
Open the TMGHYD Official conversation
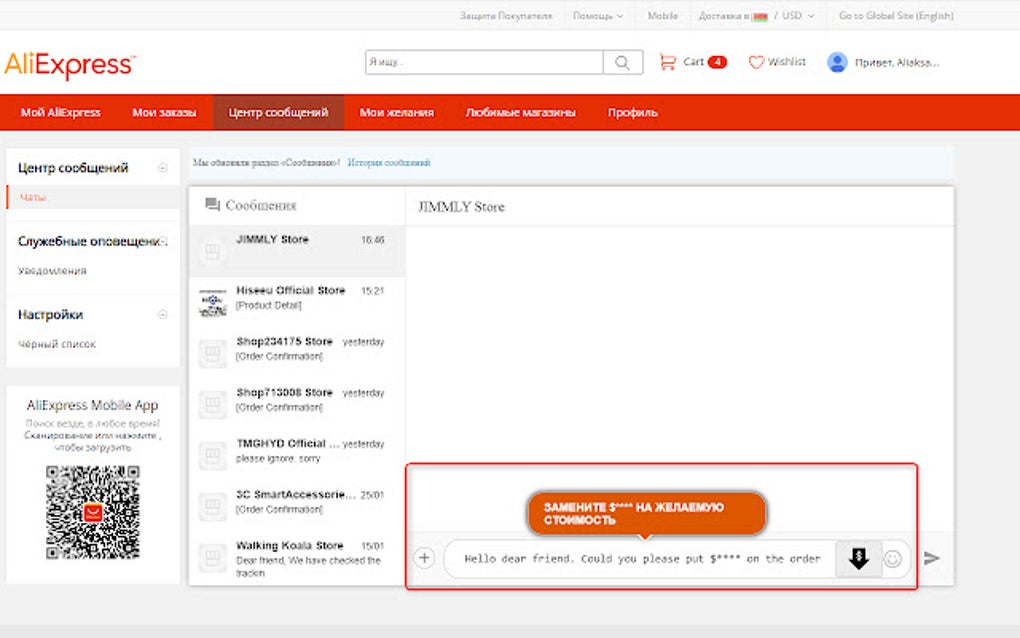297,455
